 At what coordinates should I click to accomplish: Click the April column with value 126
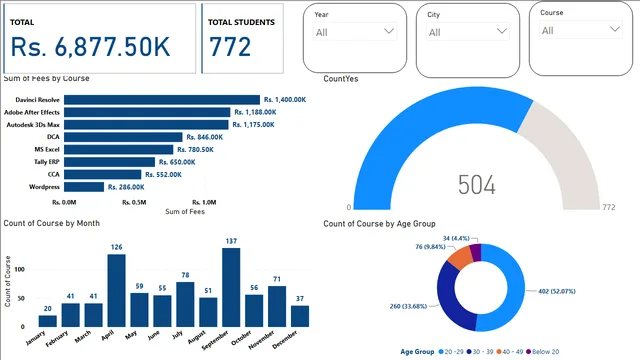[x=116, y=291]
